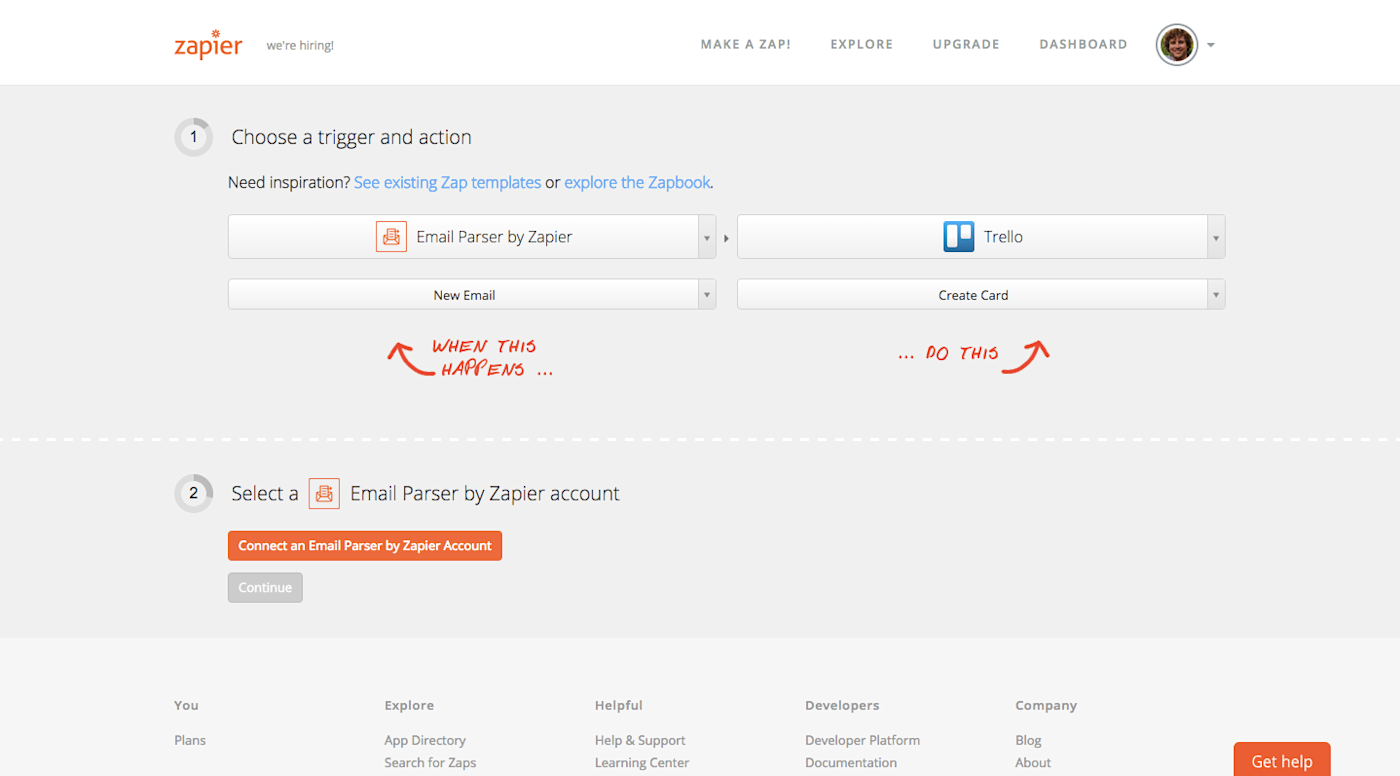Image resolution: width=1400 pixels, height=776 pixels.
Task: Expand the account menu arrow beside avatar
Action: [x=1211, y=45]
